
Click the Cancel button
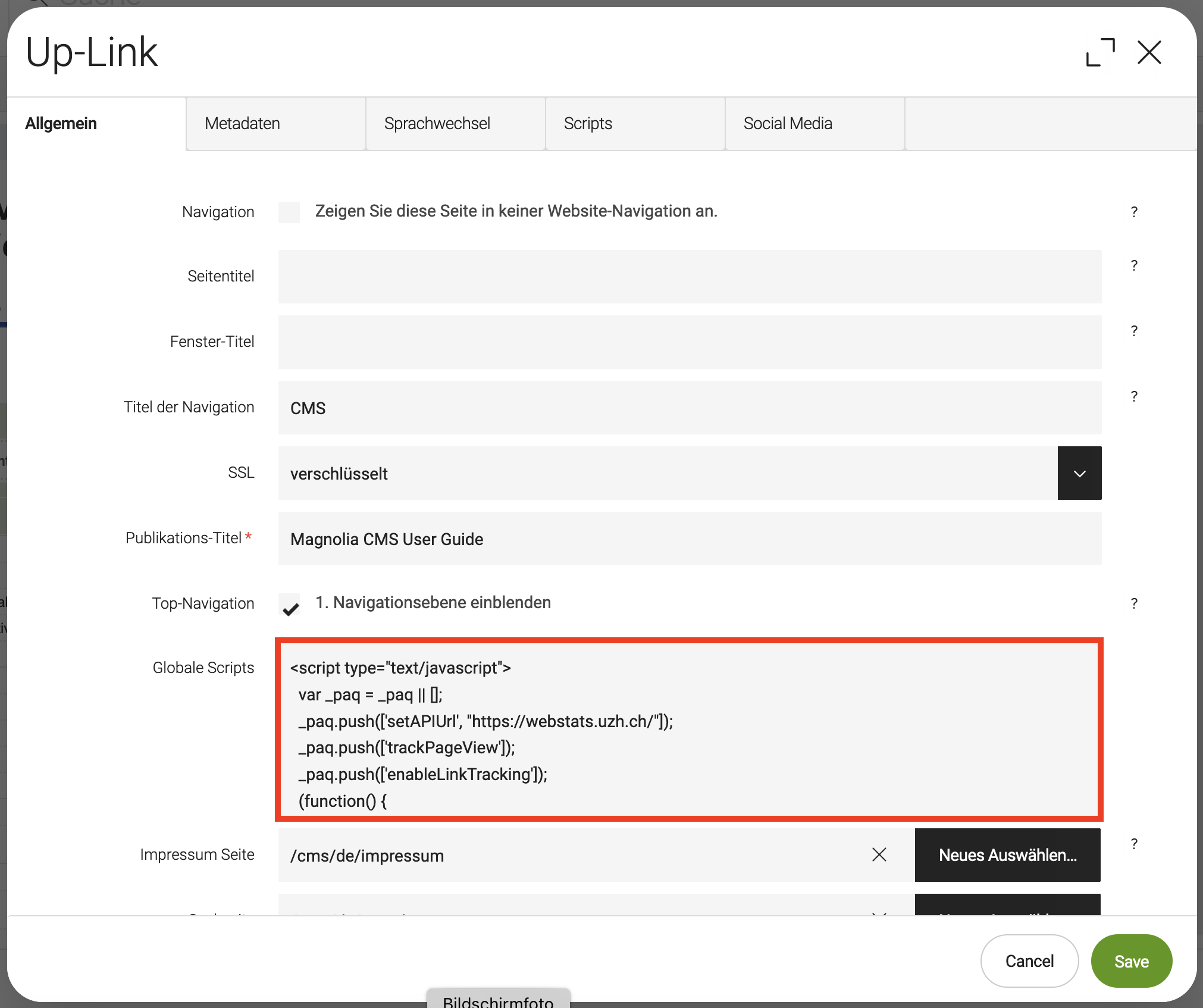coord(1029,960)
